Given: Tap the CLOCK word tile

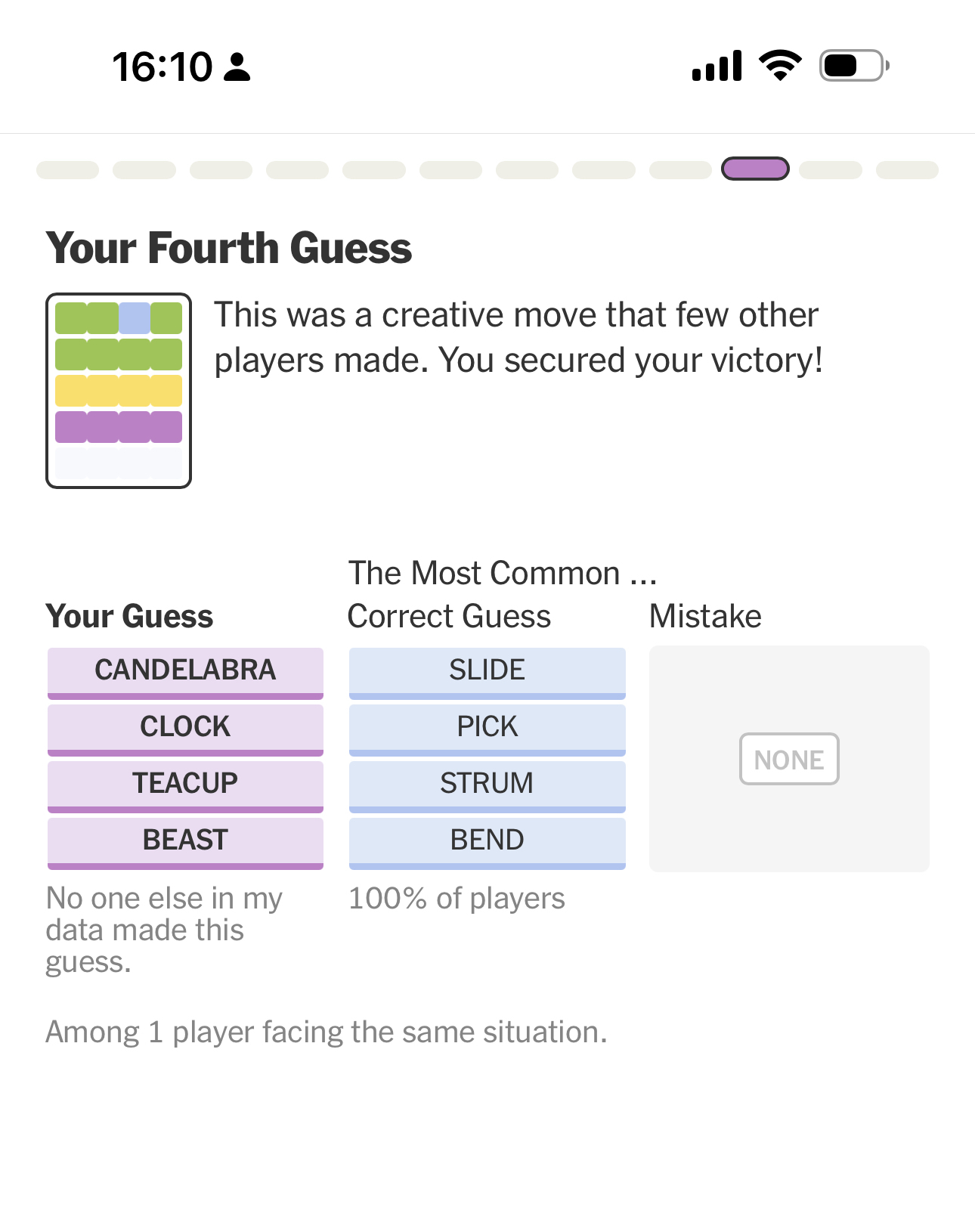Looking at the screenshot, I should tap(185, 728).
